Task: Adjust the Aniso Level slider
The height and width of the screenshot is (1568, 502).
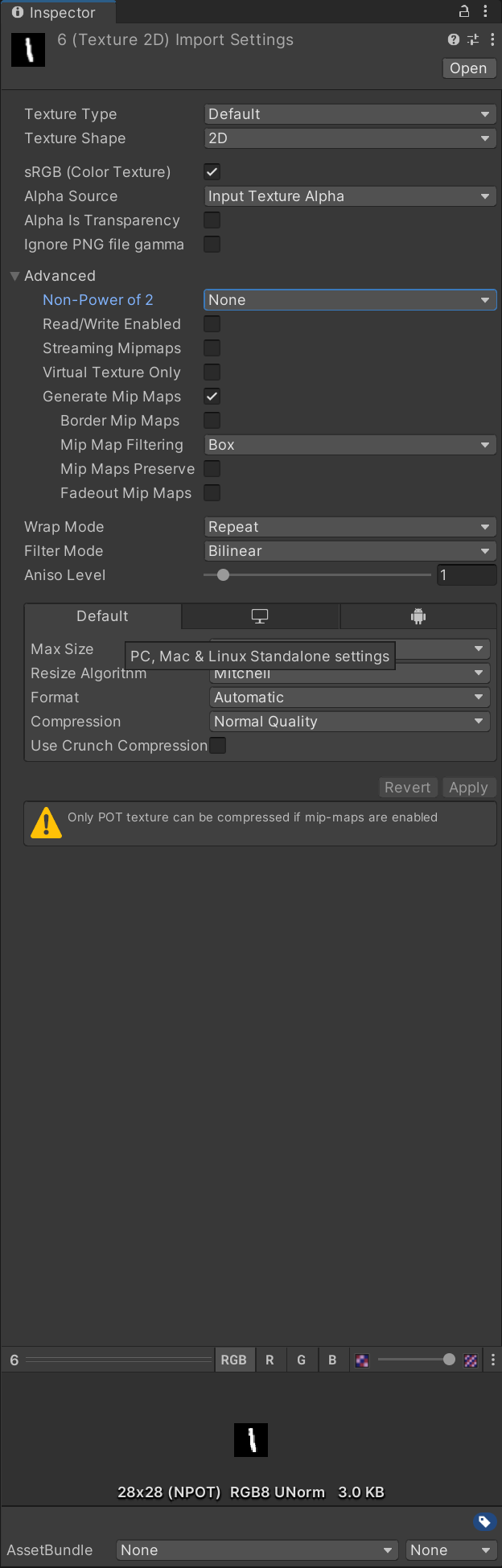Action: 223,574
